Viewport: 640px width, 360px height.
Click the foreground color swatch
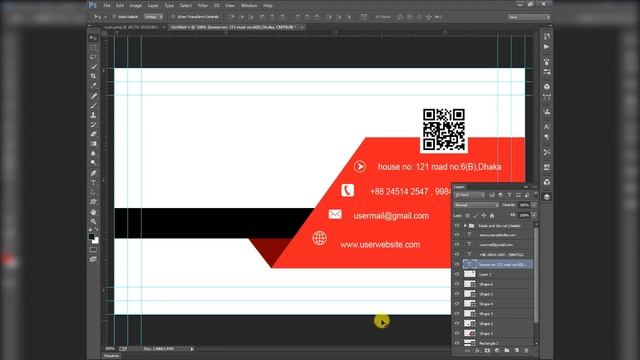point(91,237)
